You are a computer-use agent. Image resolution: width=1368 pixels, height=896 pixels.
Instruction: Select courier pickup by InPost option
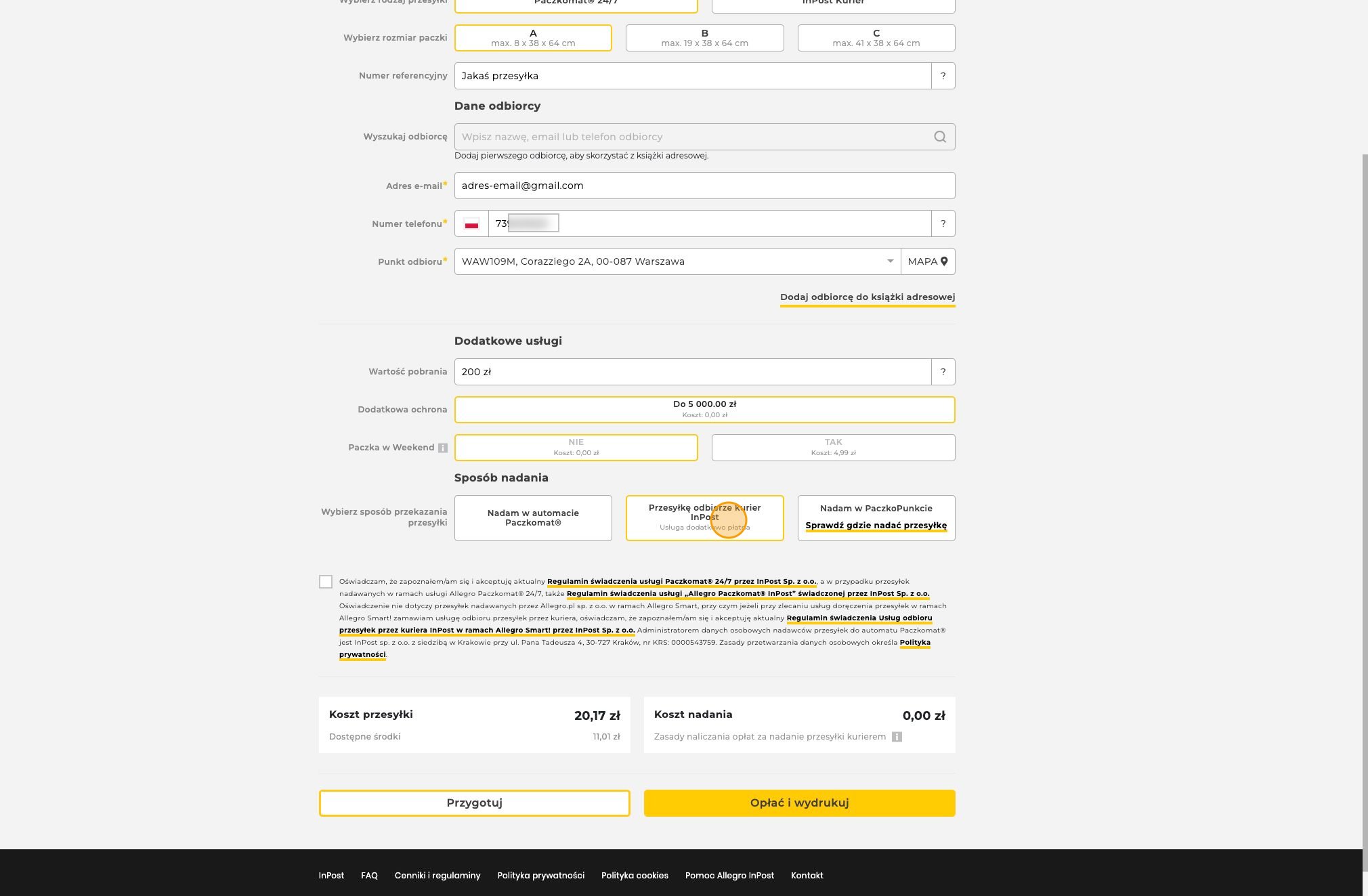click(704, 518)
